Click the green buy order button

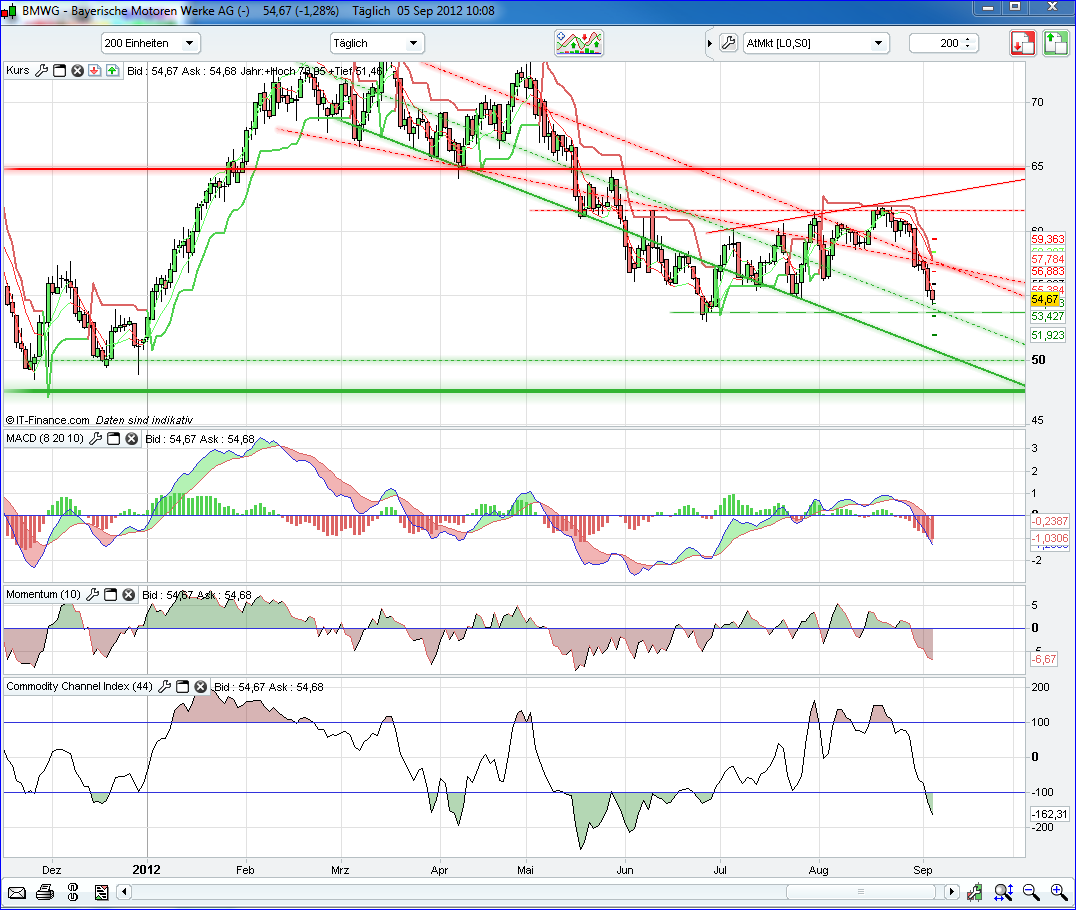(1055, 43)
